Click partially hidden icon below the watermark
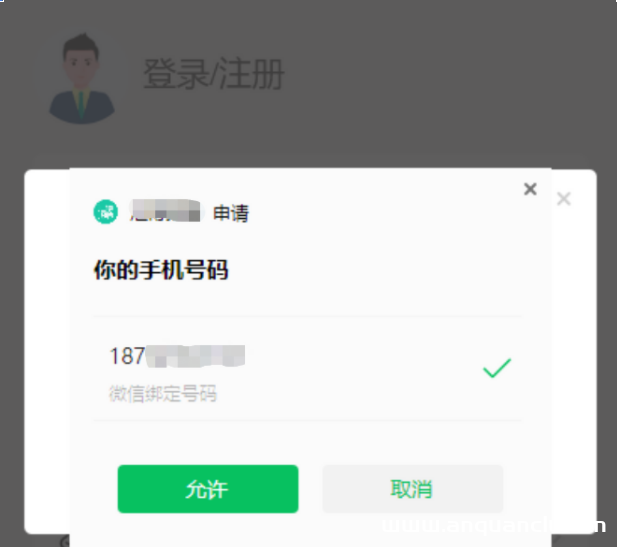This screenshot has width=617, height=547. (x=556, y=538)
